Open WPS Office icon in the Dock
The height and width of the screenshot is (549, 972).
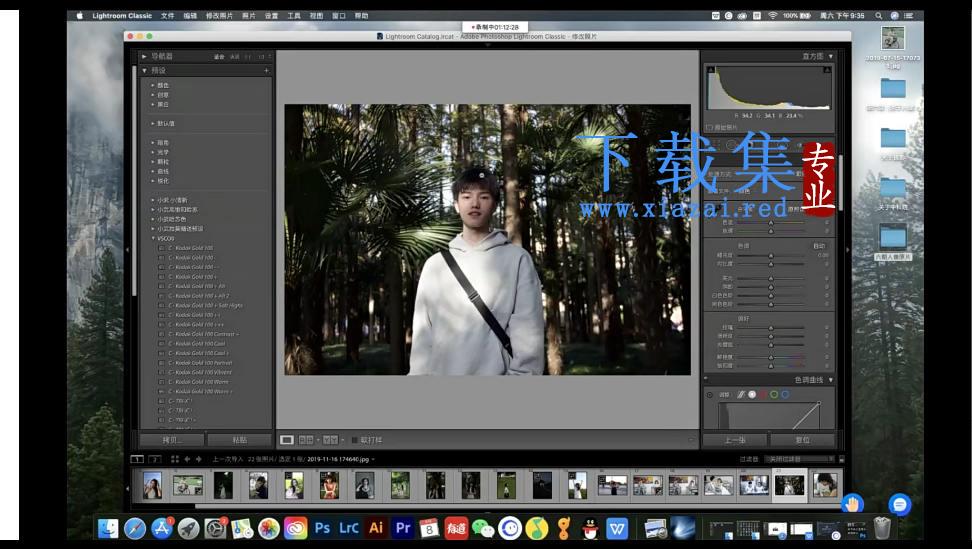[617, 528]
